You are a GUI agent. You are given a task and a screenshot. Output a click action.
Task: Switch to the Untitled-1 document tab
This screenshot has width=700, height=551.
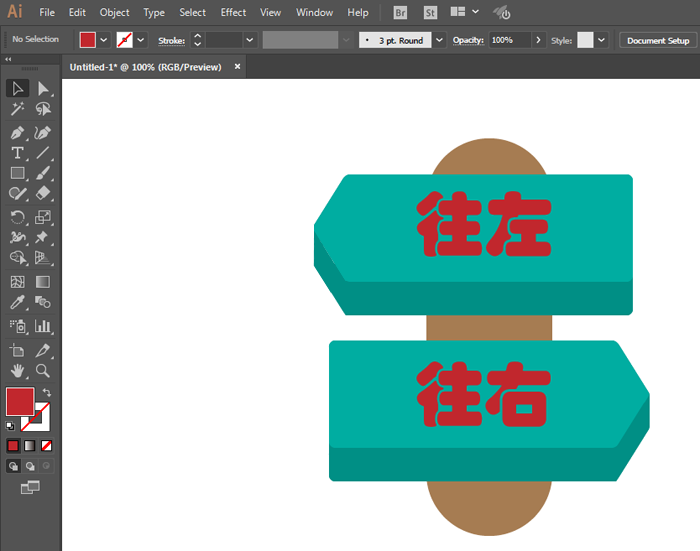tap(146, 67)
